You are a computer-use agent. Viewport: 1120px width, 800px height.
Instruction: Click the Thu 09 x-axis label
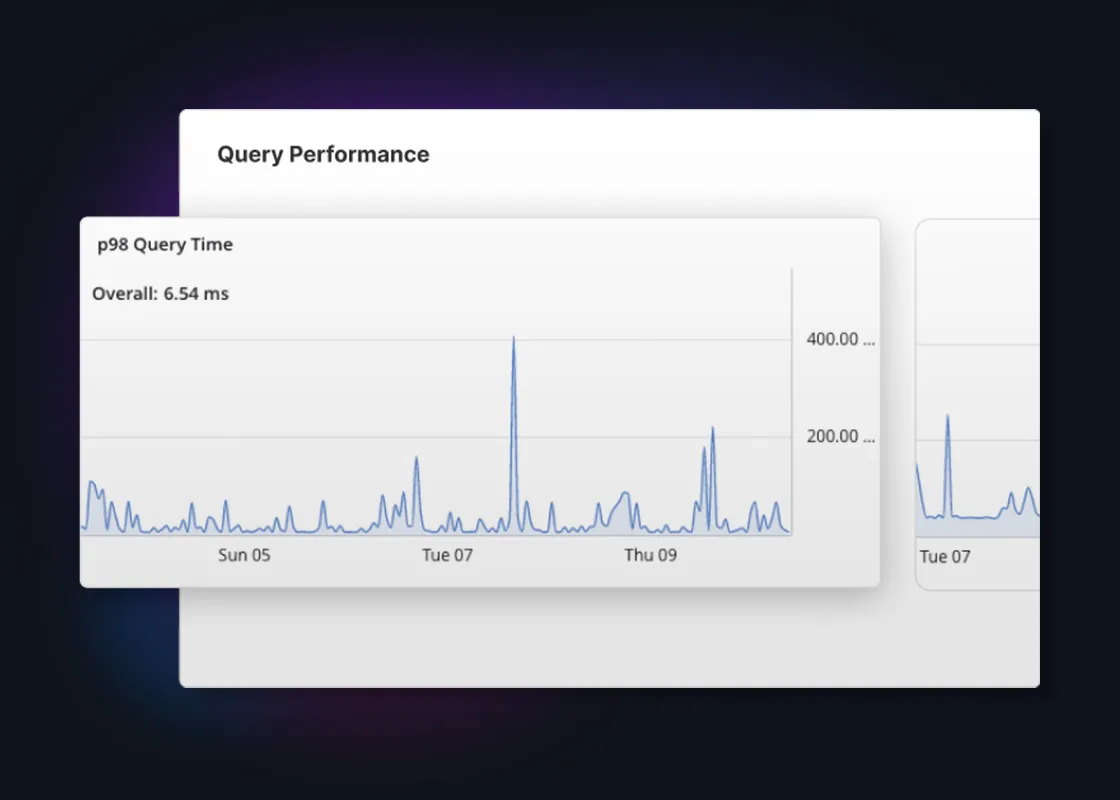650,555
